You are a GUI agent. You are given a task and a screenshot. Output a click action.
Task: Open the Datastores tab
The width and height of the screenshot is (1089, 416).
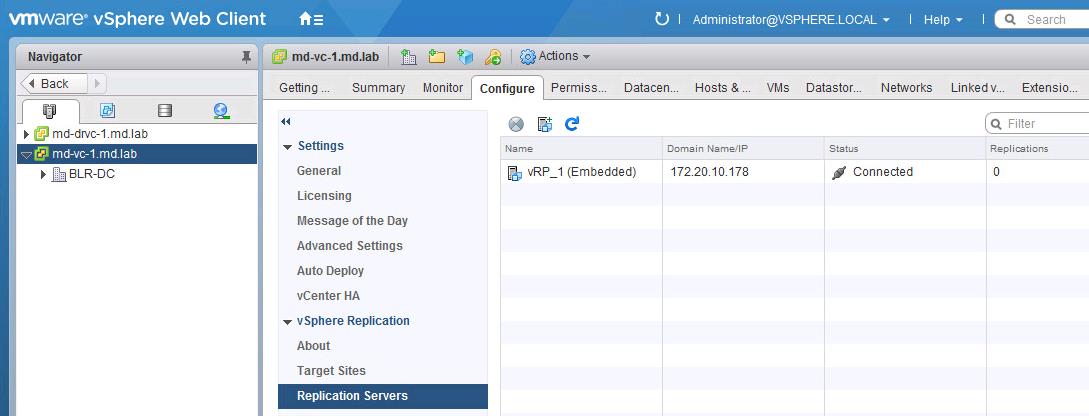click(x=833, y=88)
